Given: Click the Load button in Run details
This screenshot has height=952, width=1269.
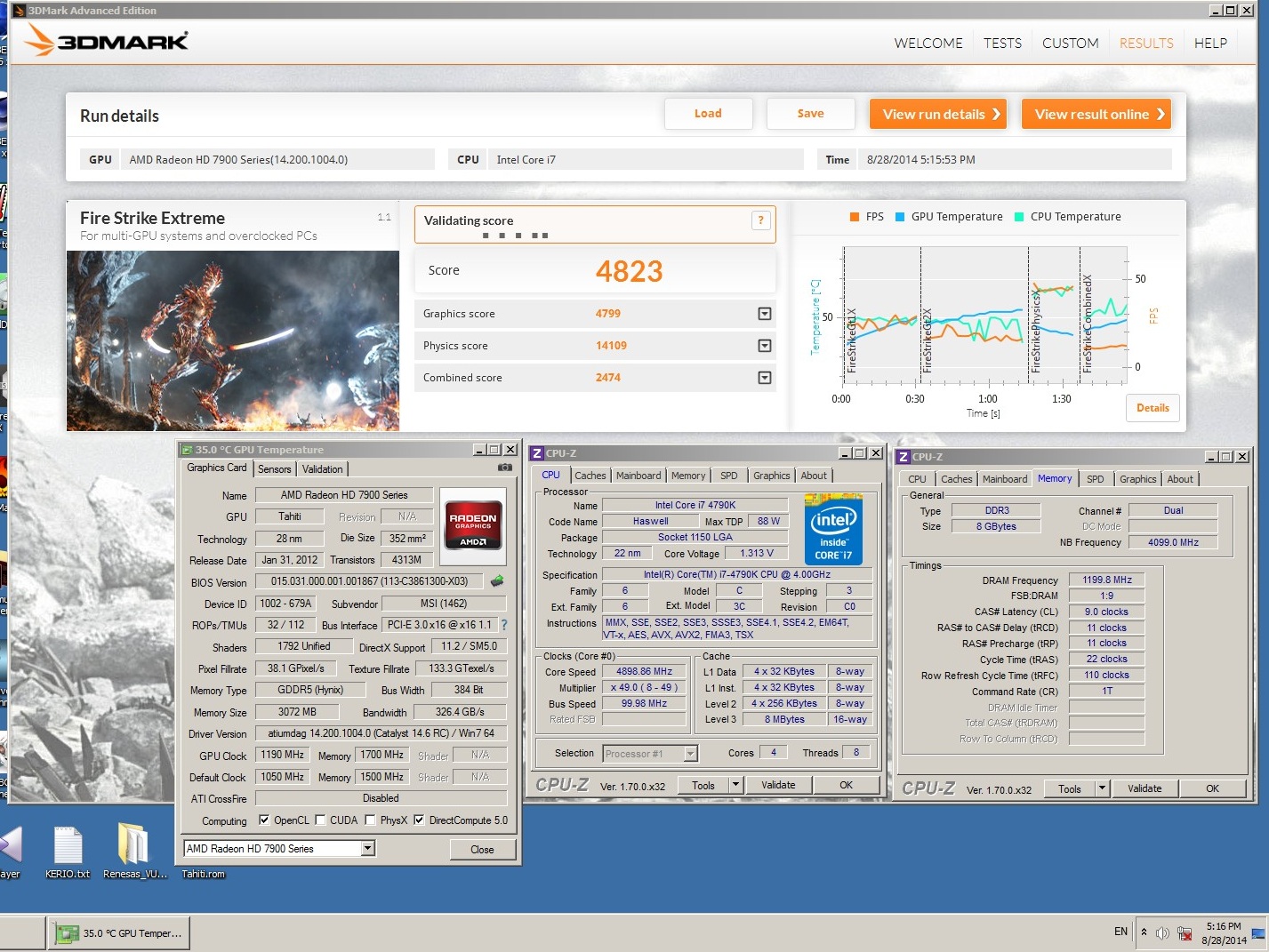Looking at the screenshot, I should pyautogui.click(x=708, y=114).
